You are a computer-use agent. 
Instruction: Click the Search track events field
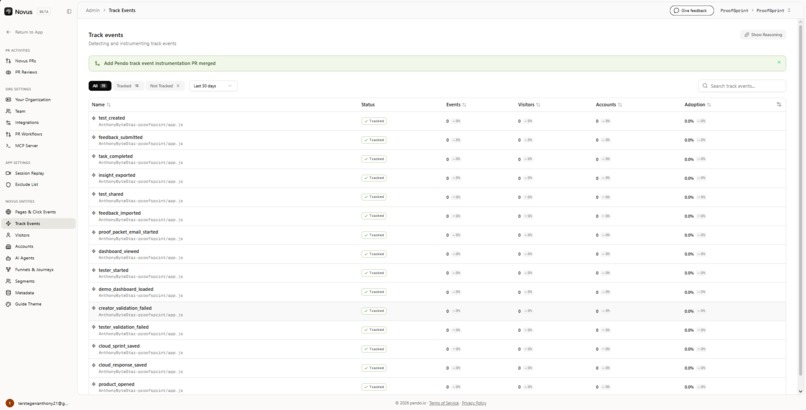pyautogui.click(x=742, y=86)
